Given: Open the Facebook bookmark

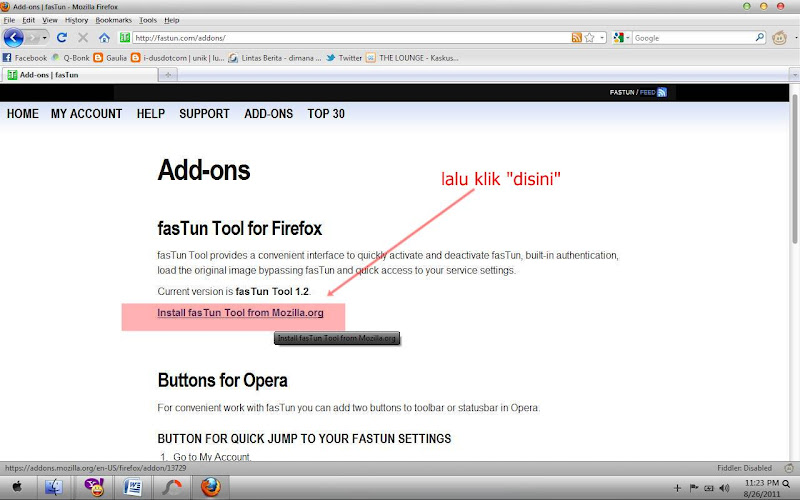Looking at the screenshot, I should (24, 58).
